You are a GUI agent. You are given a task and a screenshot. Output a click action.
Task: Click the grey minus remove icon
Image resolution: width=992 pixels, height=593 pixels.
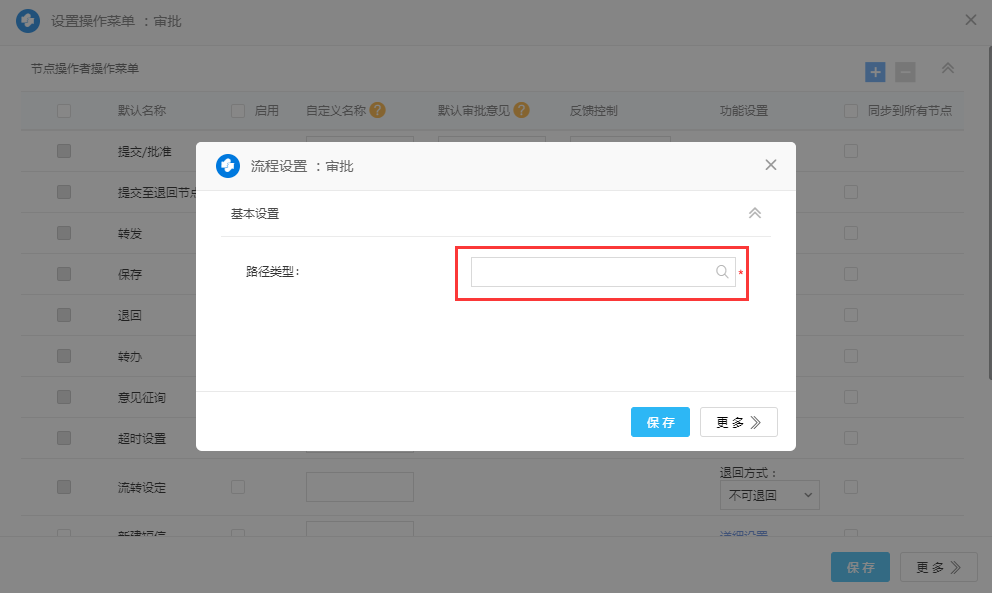[x=904, y=72]
